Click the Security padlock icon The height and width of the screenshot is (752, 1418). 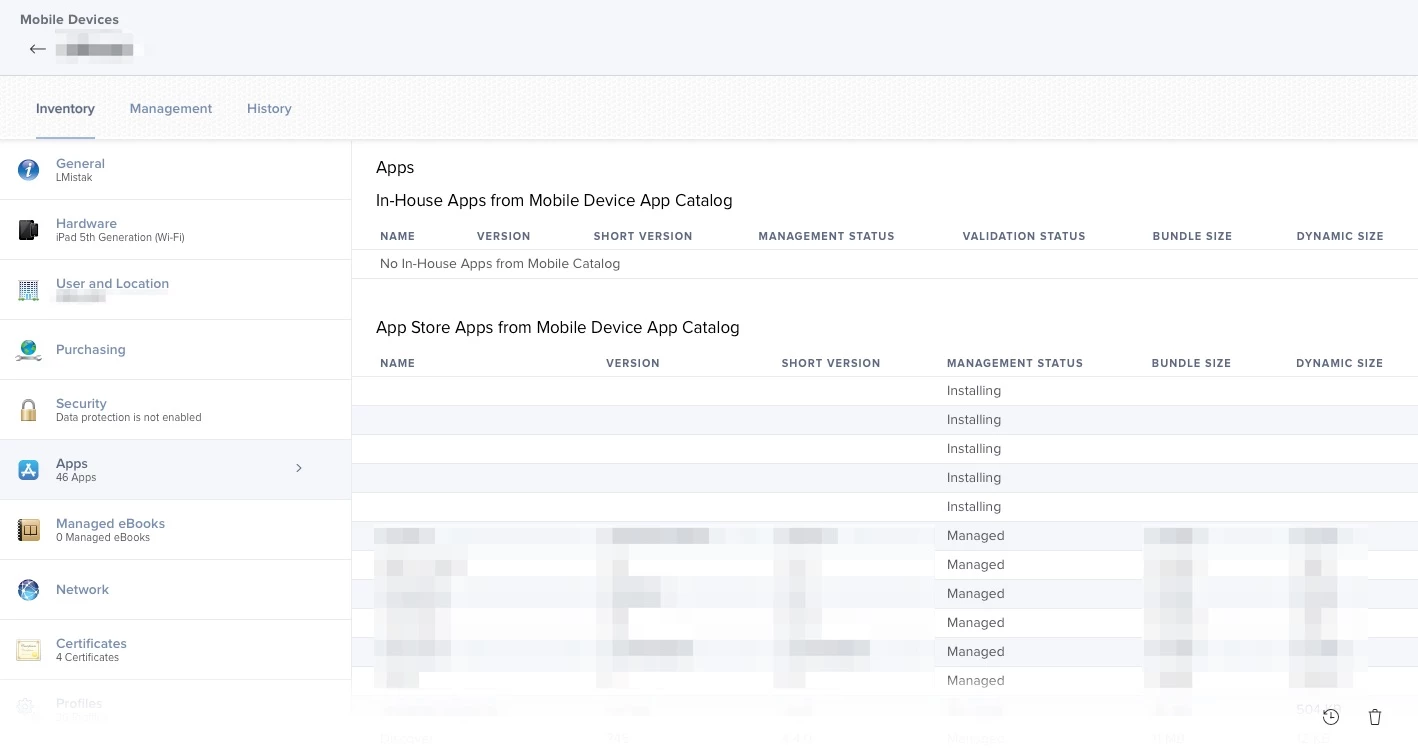point(29,410)
